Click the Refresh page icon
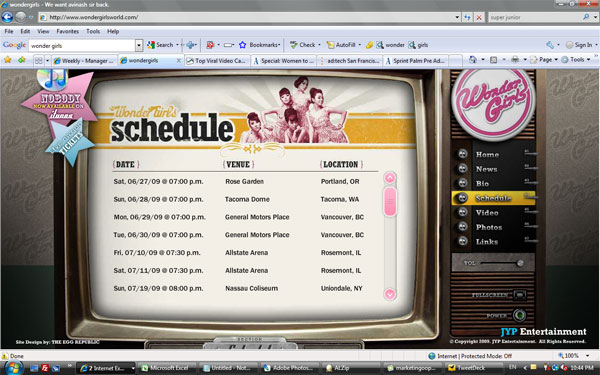 467,17
